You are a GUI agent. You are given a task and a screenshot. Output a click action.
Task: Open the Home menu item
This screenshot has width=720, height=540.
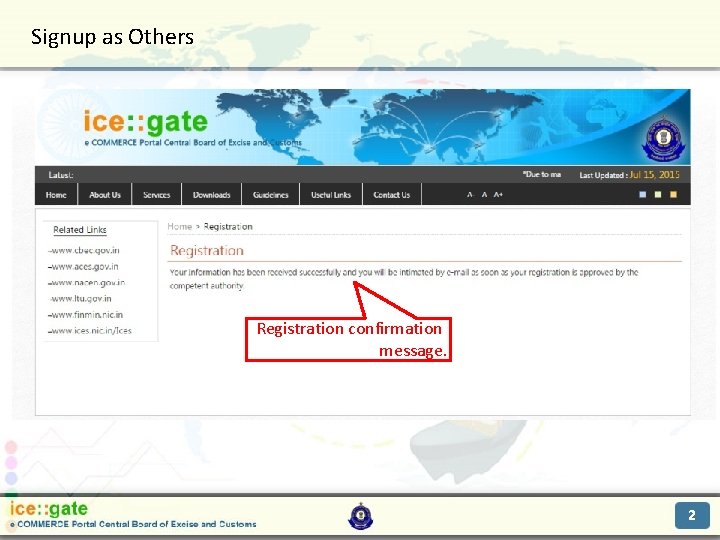[56, 195]
